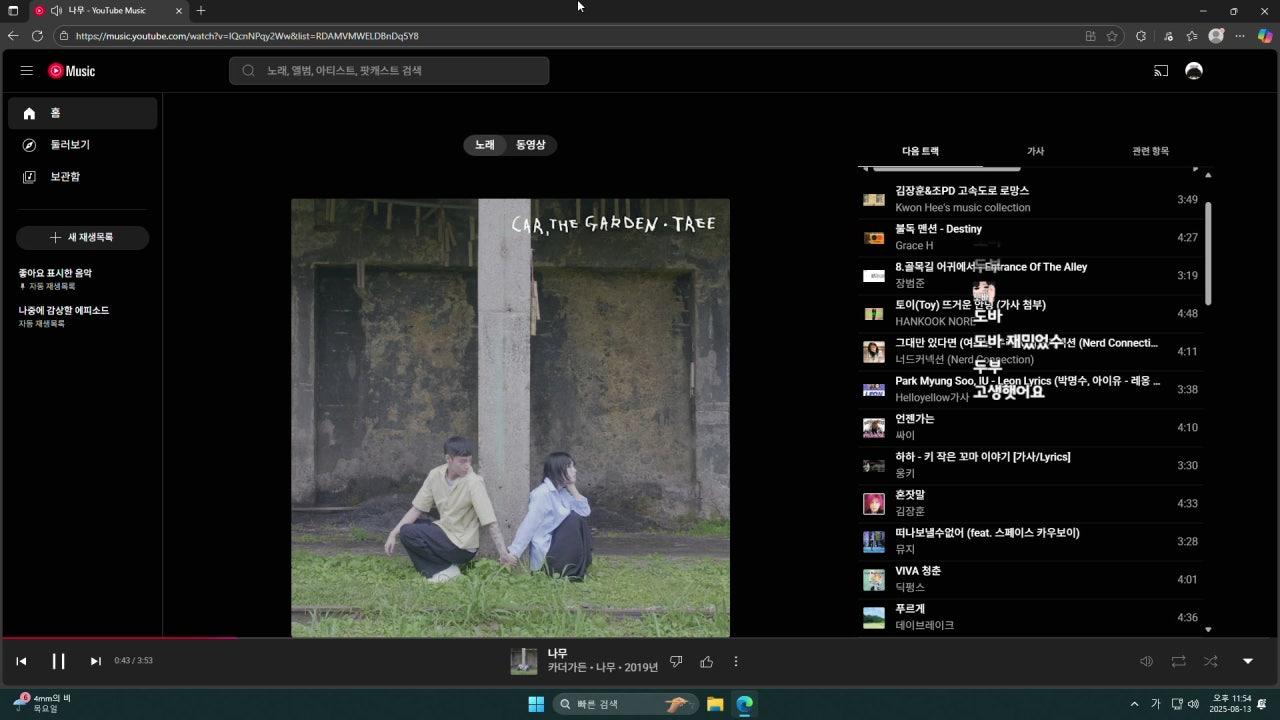Screen dimensions: 1280x720
Task: Play 하하 - 키 작은 꼬마 이야기 track
Action: click(1031, 465)
